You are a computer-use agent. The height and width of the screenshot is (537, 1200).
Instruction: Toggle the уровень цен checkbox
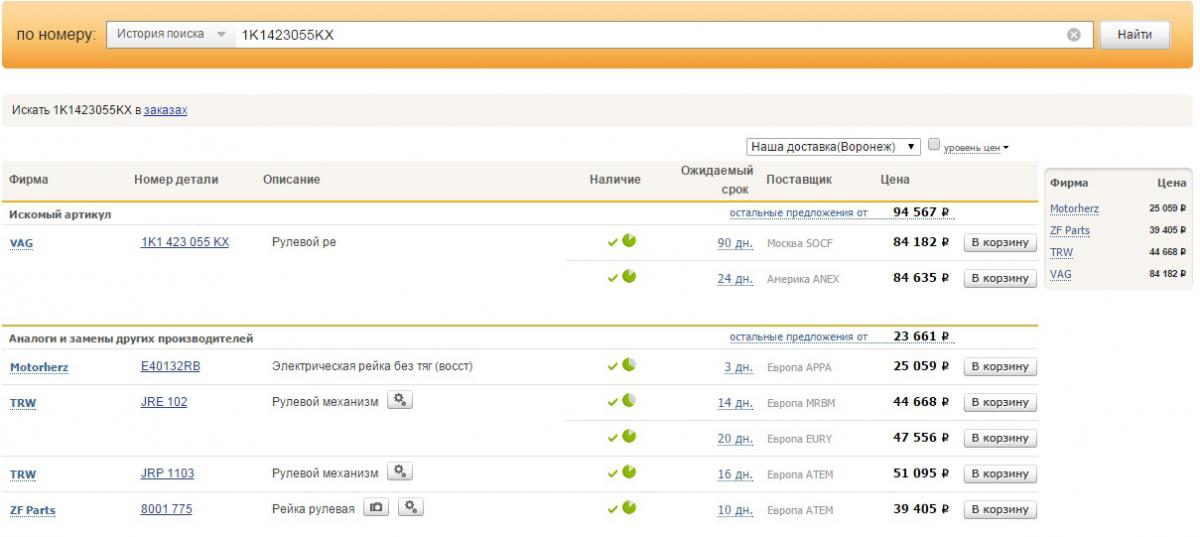(934, 145)
